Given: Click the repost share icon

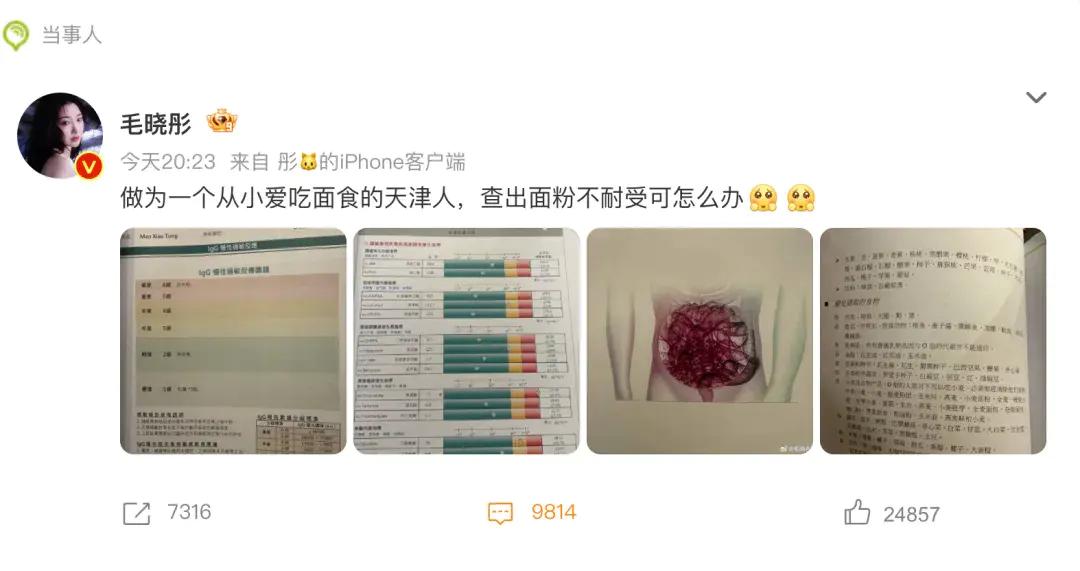Looking at the screenshot, I should 136,513.
